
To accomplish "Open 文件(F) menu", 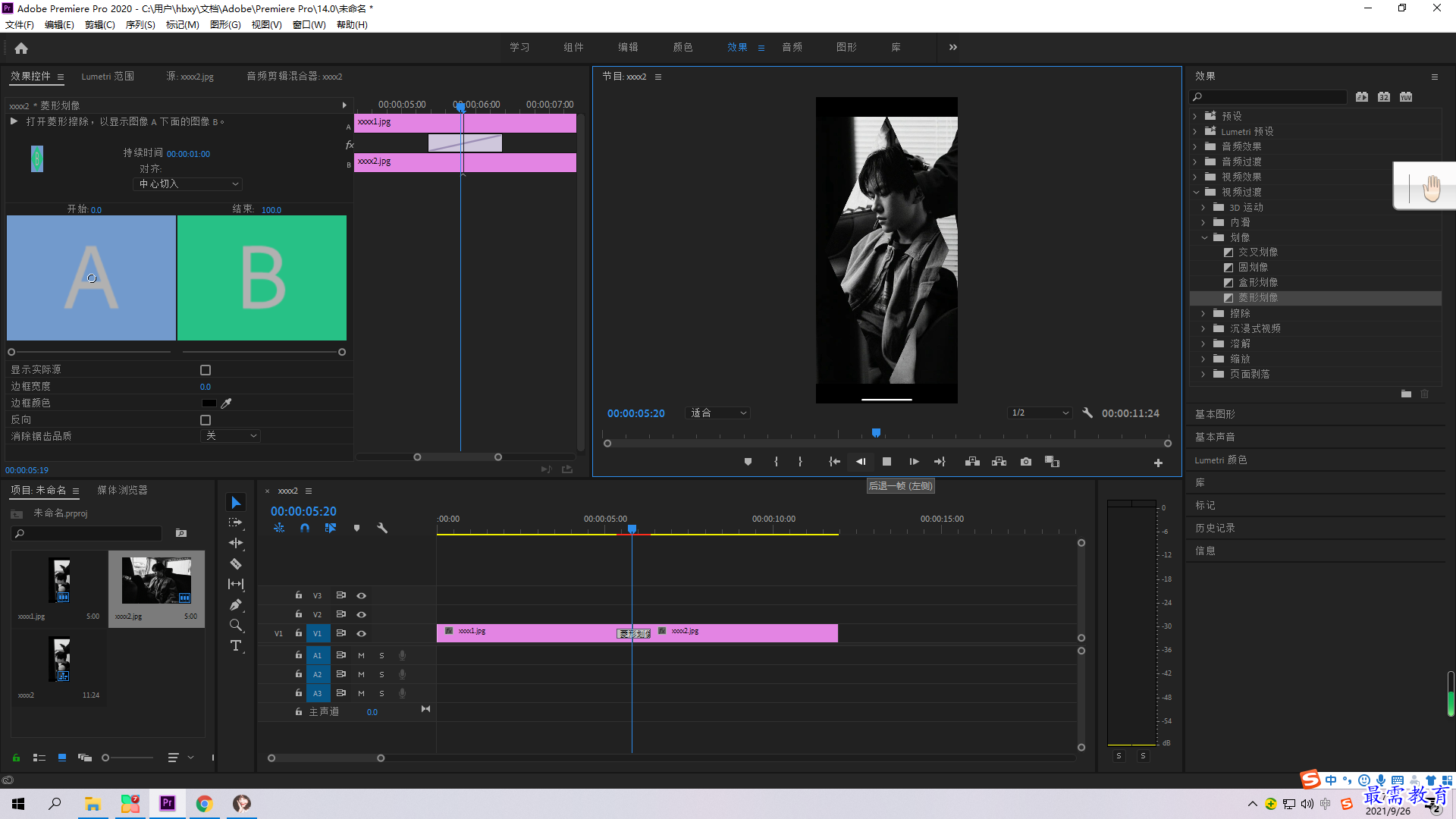I will (x=20, y=25).
